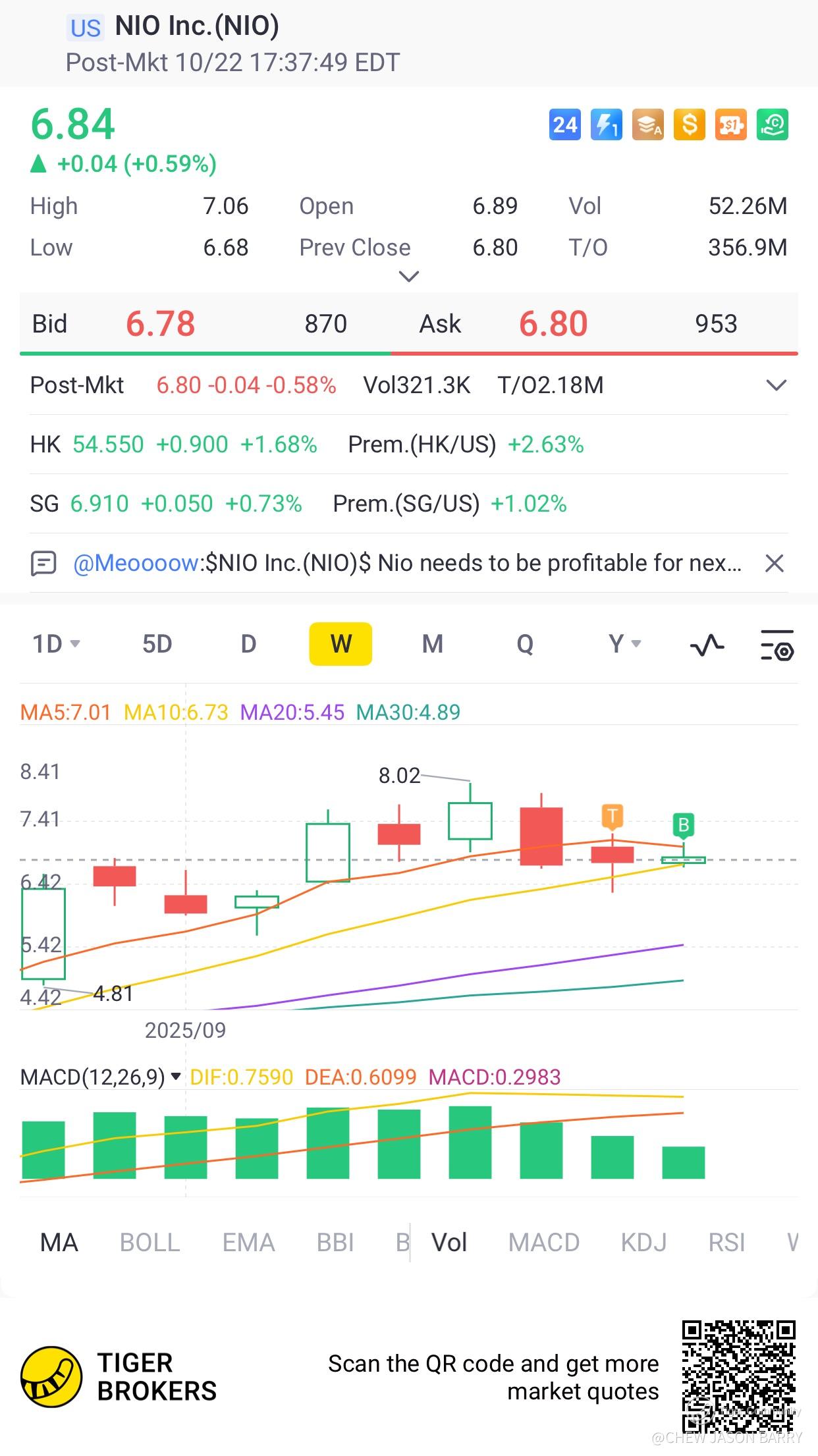Select the Q quarterly chart timeframe
The height and width of the screenshot is (1456, 818).
coord(525,644)
